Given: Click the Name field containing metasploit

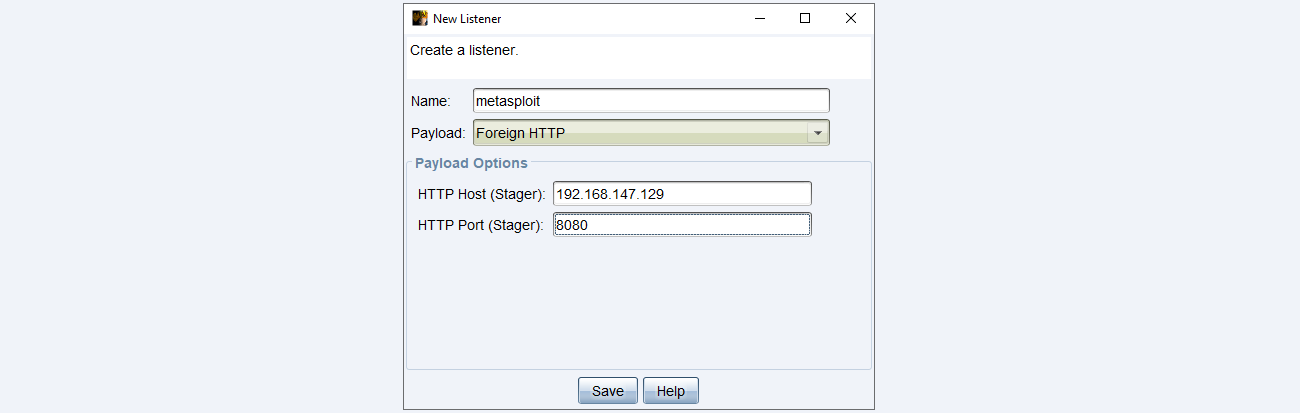Looking at the screenshot, I should coord(651,101).
